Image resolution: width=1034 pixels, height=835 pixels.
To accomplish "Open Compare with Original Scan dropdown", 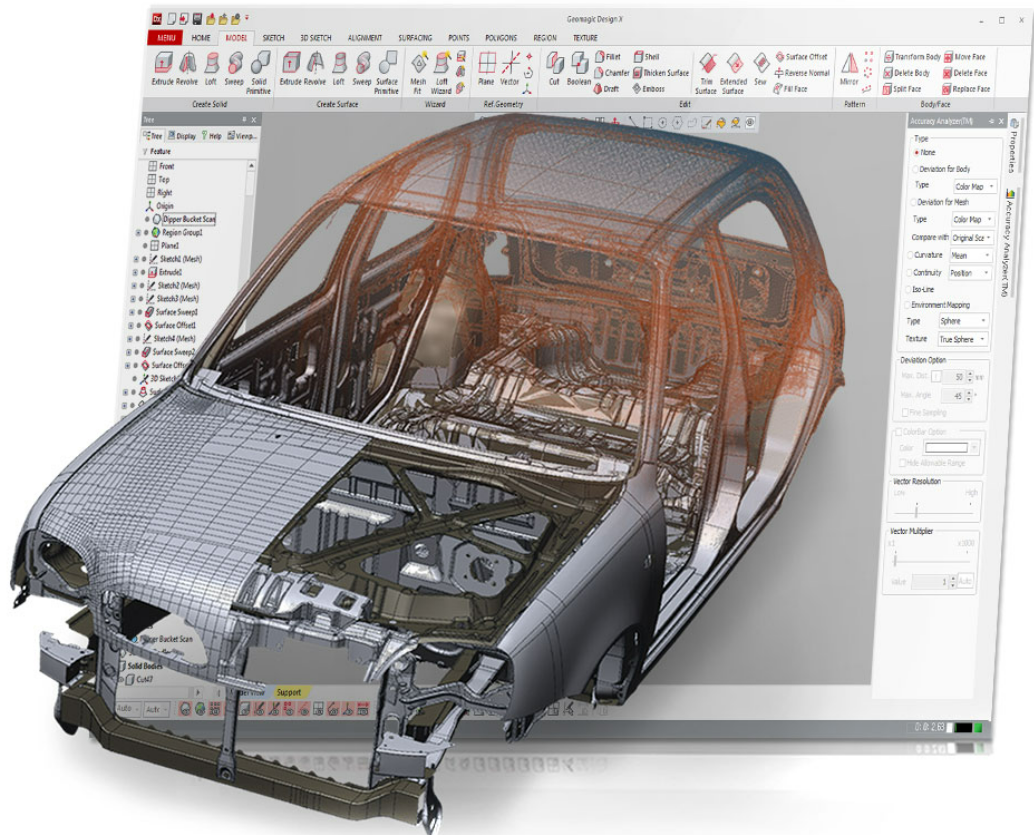I will click(x=971, y=237).
